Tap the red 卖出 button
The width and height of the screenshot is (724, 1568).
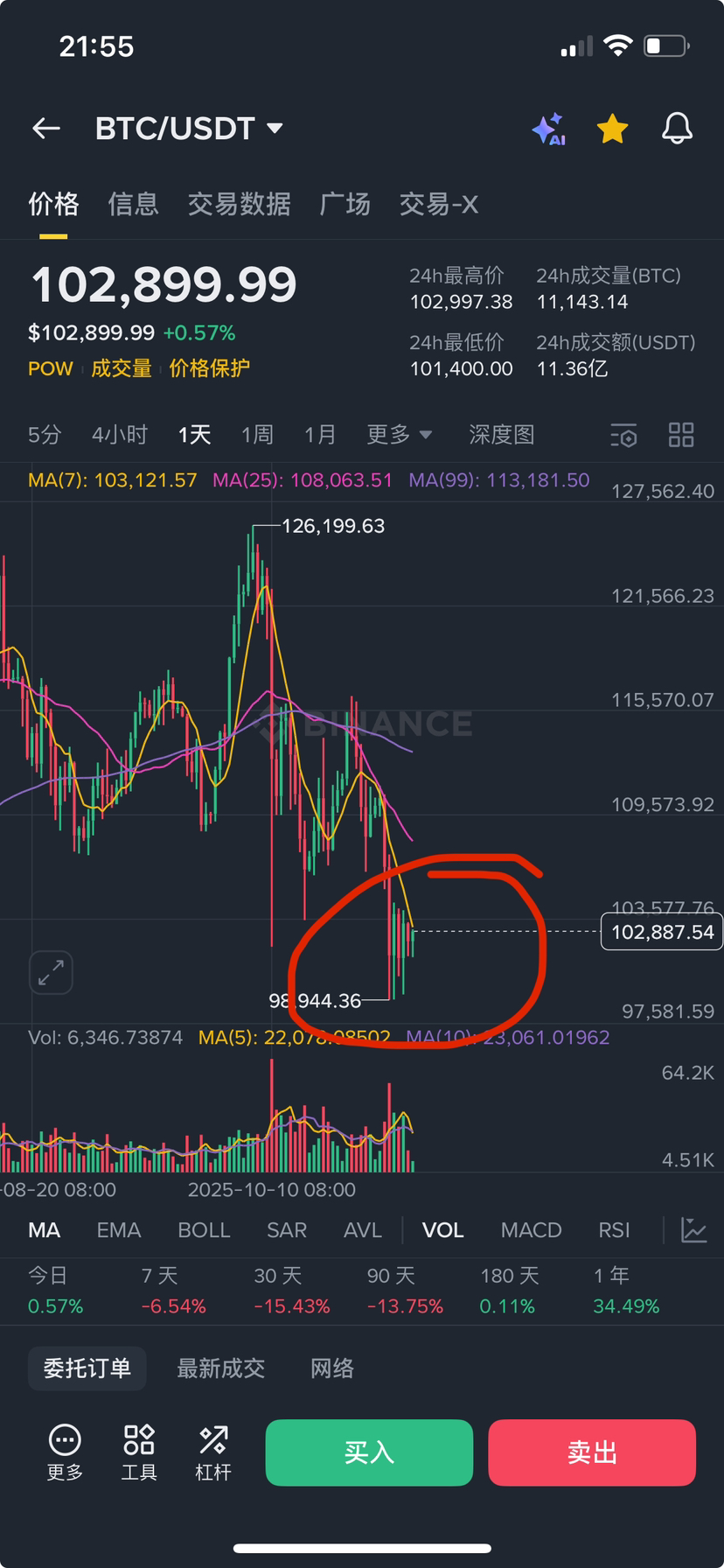click(592, 1452)
